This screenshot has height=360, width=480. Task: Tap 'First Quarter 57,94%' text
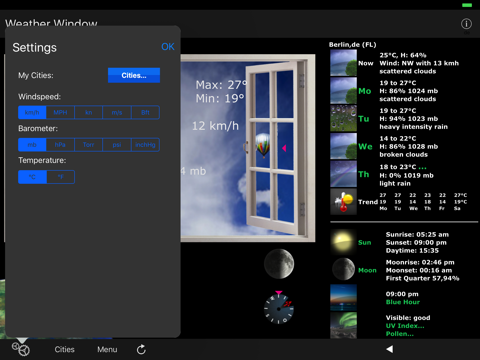(422, 278)
